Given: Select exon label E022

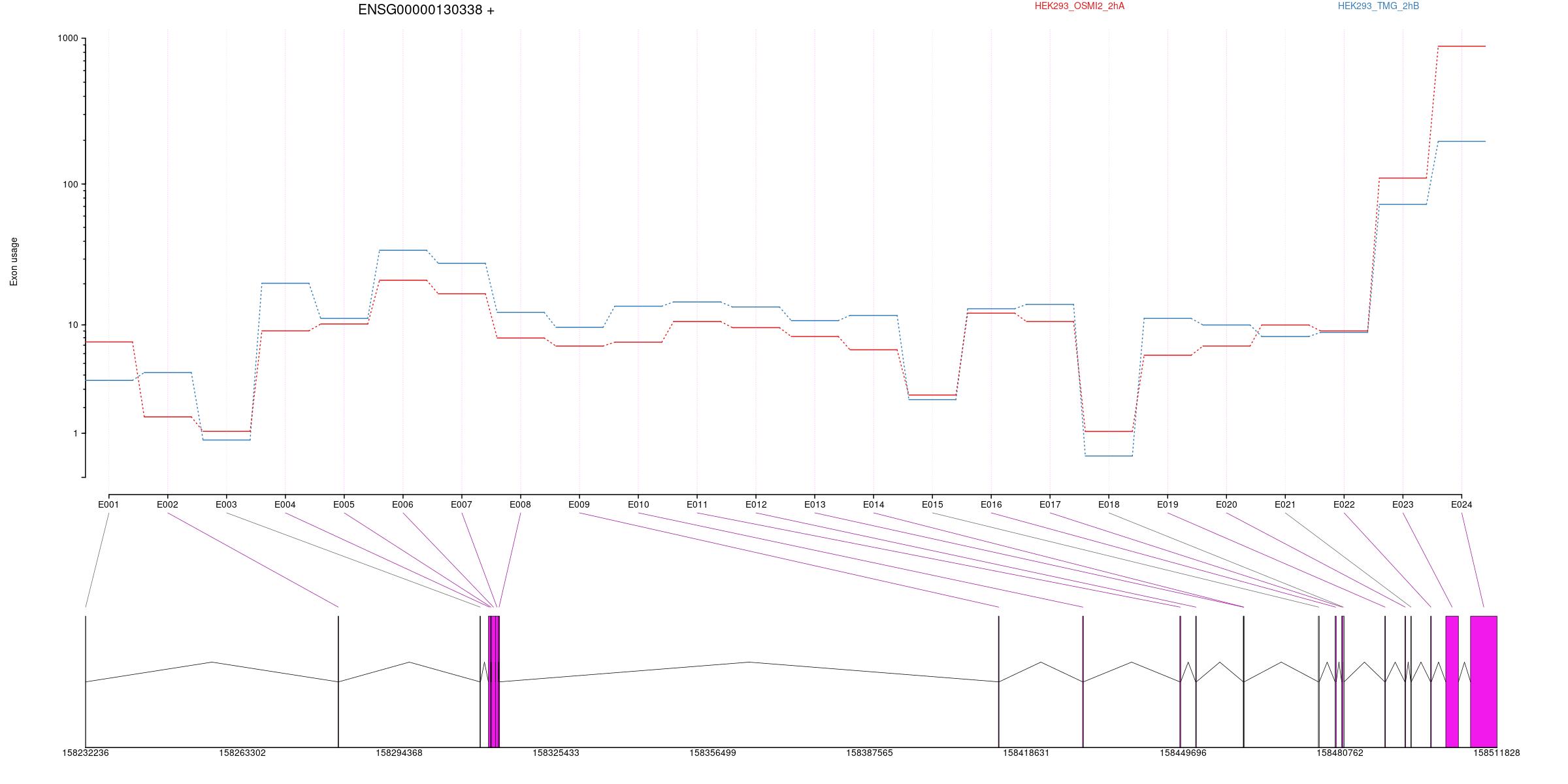Looking at the screenshot, I should click(x=1344, y=504).
